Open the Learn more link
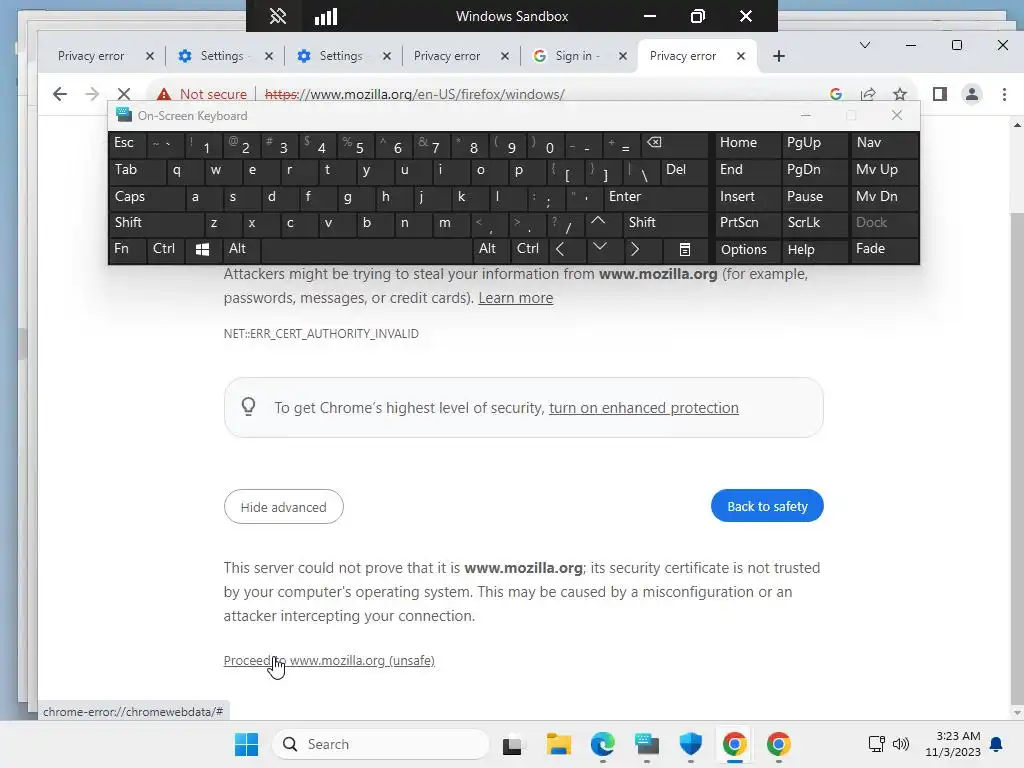The height and width of the screenshot is (768, 1024). tap(516, 298)
